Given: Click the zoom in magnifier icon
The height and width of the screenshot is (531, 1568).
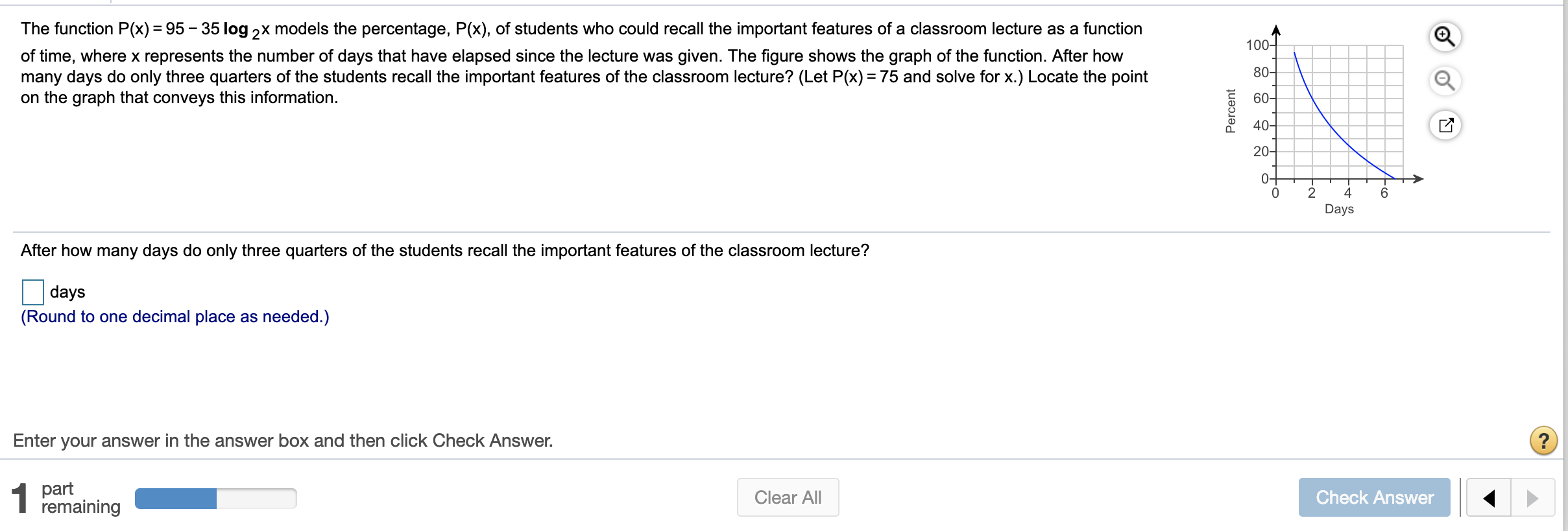Looking at the screenshot, I should (x=1445, y=37).
